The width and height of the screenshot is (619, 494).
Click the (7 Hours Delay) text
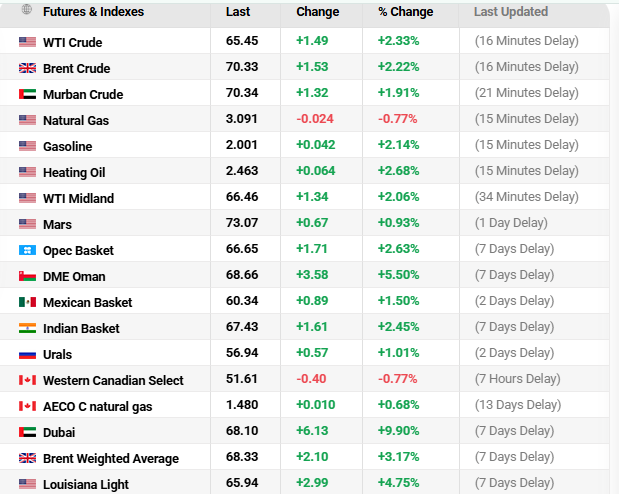tap(518, 379)
